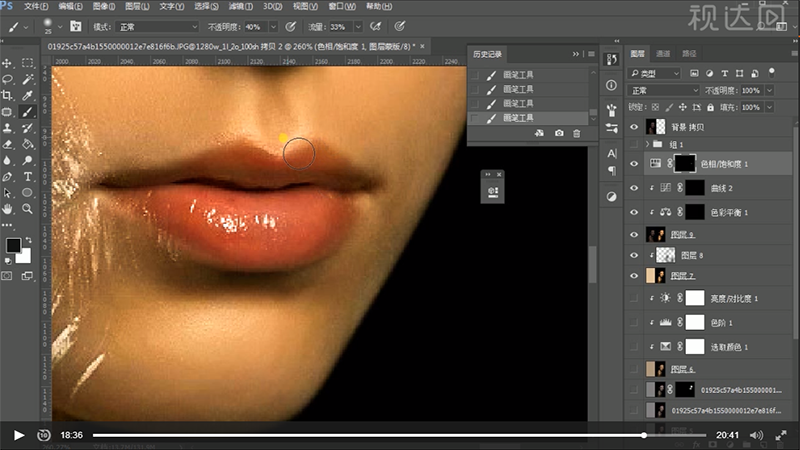This screenshot has width=800, height=450.
Task: Select the Ellipse shape tool
Action: click(x=28, y=193)
